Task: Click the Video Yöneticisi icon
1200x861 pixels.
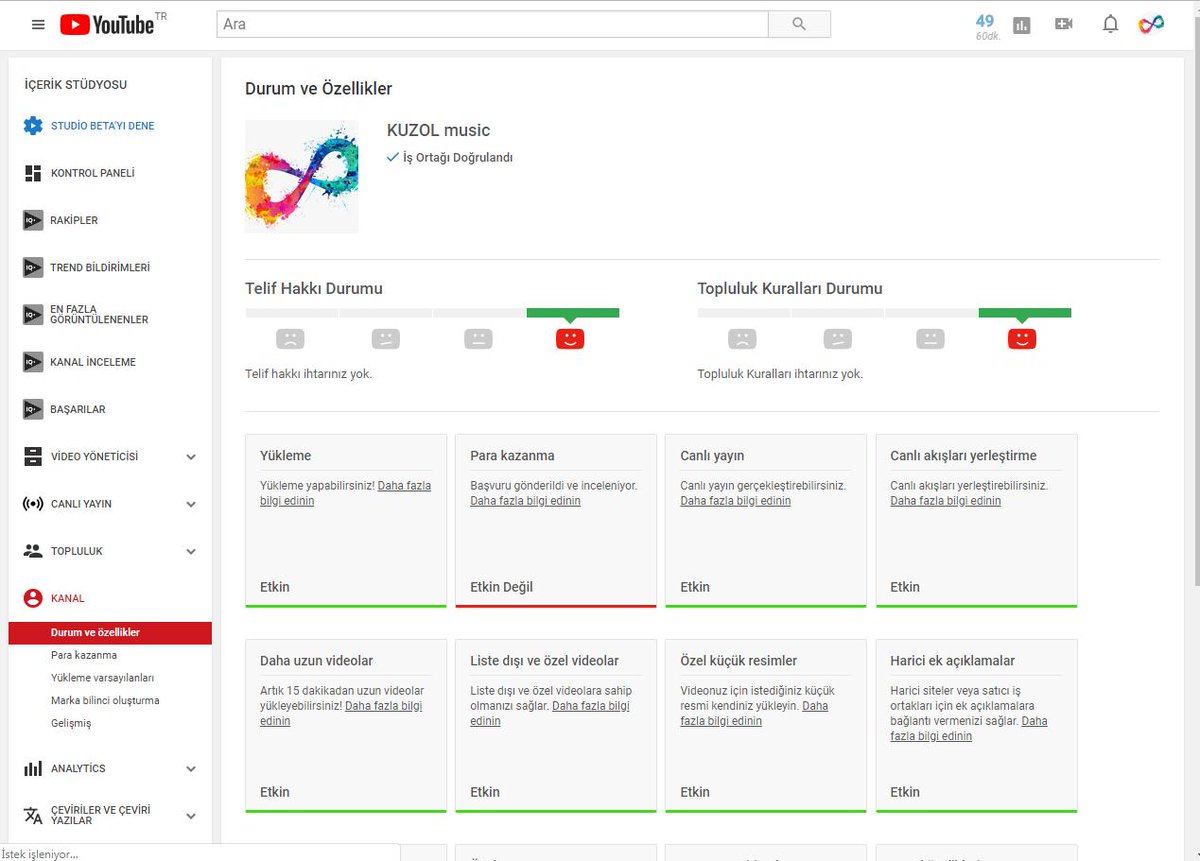Action: coord(33,457)
